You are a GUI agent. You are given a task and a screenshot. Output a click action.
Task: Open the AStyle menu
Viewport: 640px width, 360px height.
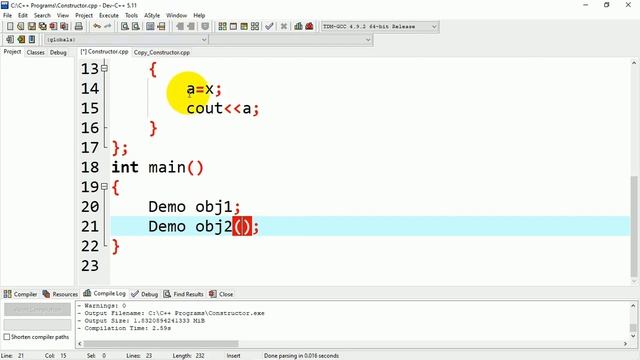pyautogui.click(x=152, y=16)
